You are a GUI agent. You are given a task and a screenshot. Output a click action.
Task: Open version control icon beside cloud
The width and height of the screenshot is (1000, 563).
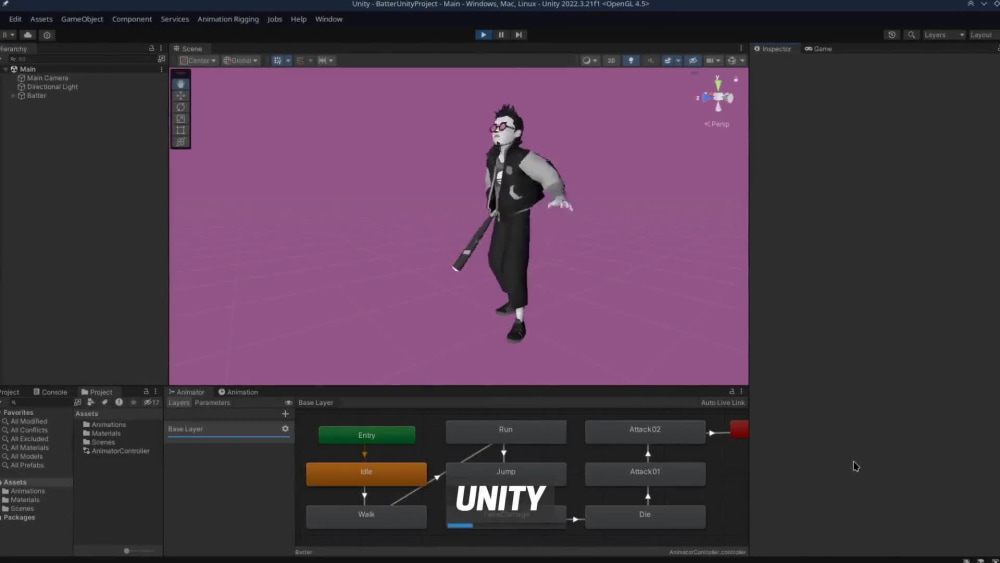(x=47, y=35)
